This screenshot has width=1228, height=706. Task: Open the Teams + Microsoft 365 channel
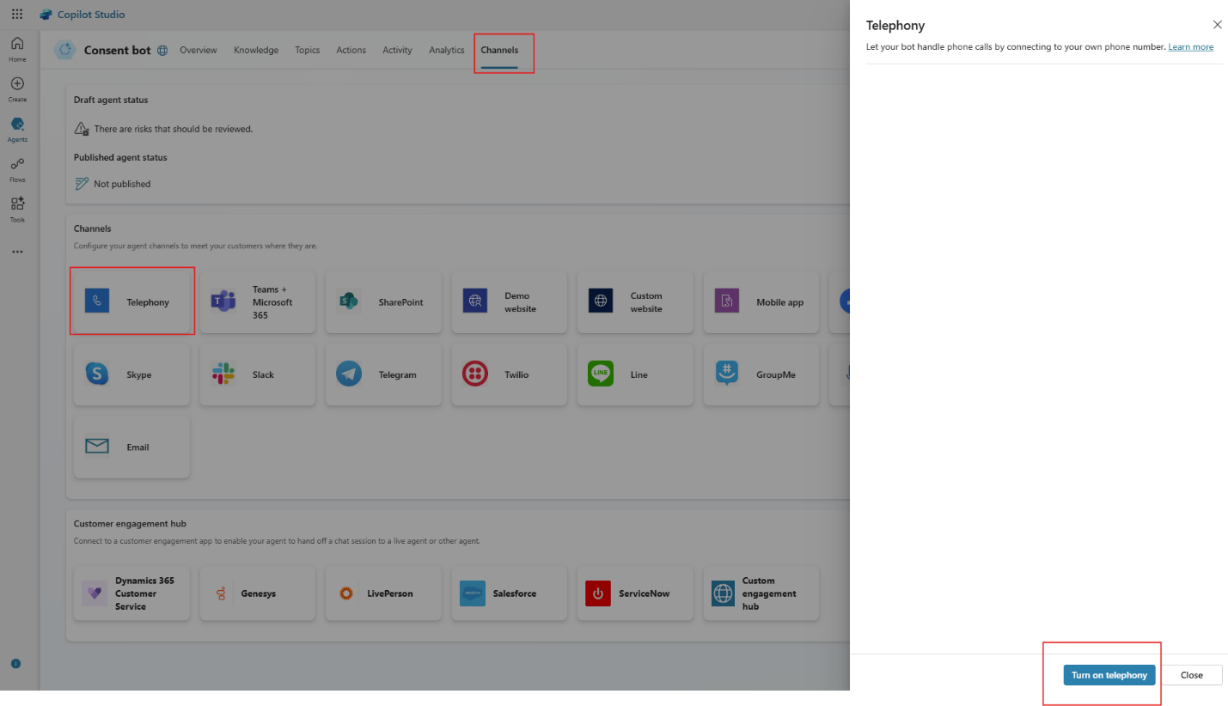click(258, 302)
